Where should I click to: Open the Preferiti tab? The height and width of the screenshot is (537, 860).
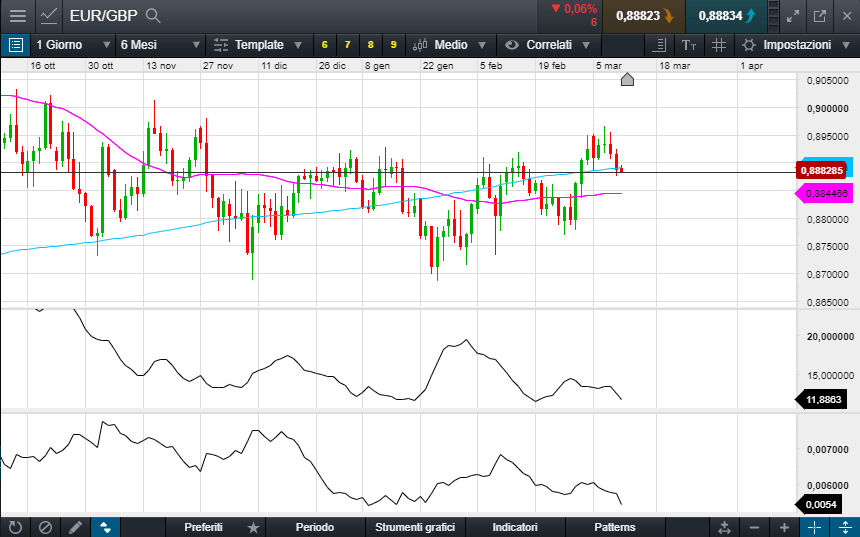click(203, 527)
